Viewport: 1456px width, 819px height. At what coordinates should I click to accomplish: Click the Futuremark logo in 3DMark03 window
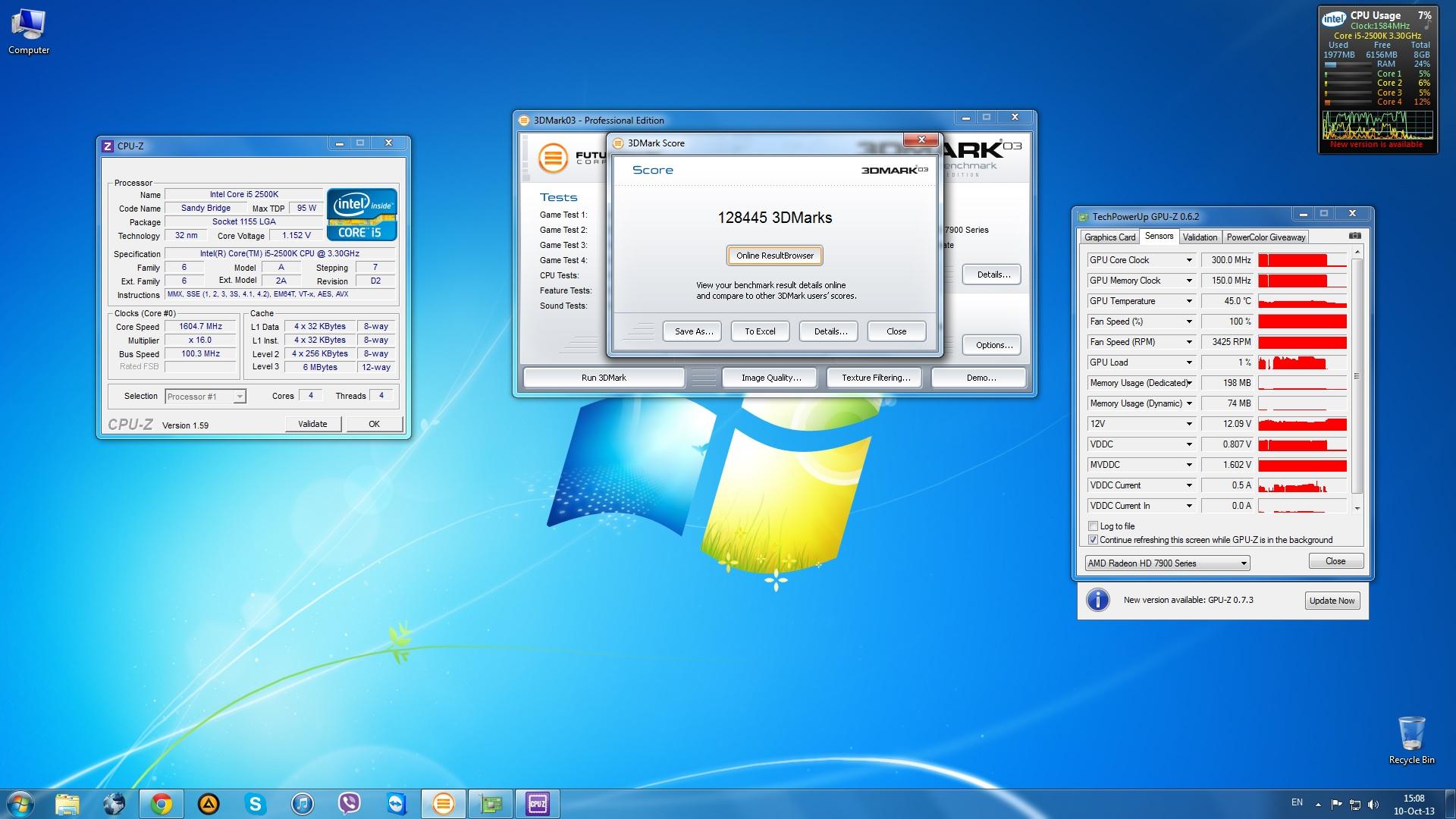pyautogui.click(x=553, y=158)
